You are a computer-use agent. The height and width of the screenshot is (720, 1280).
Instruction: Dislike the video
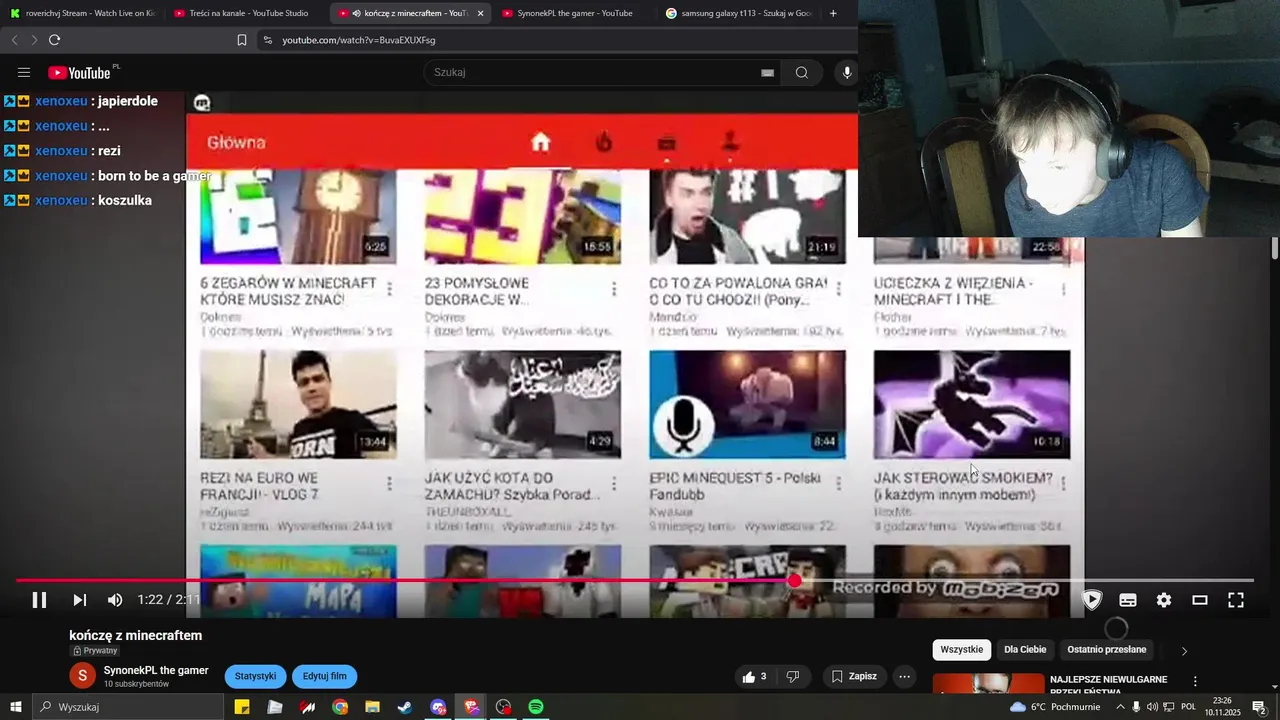click(x=793, y=677)
